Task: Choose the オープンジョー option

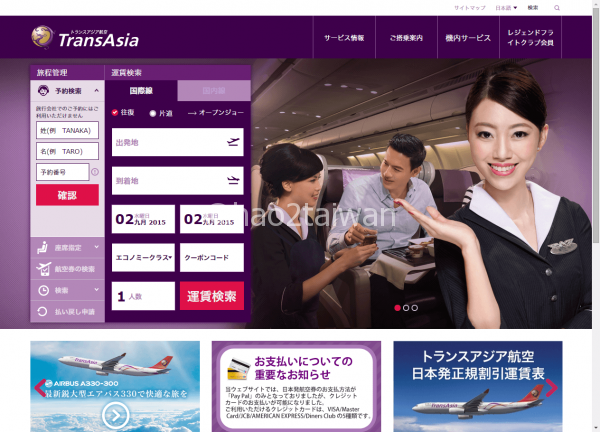Action: 215,113
